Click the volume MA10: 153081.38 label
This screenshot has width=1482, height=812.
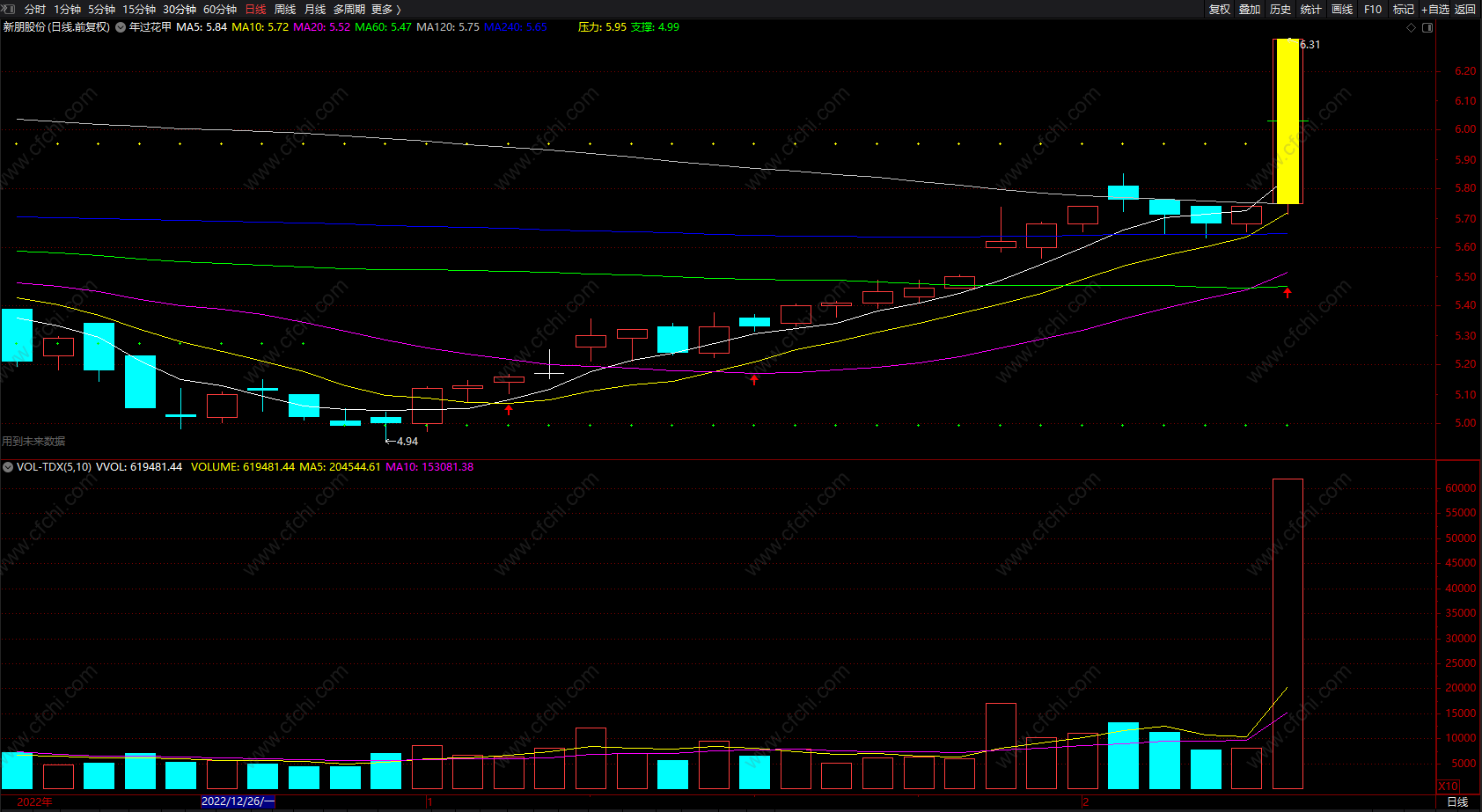[429, 467]
